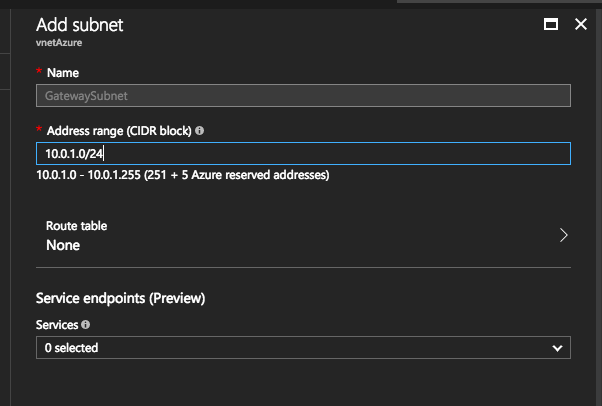The height and width of the screenshot is (406, 602).
Task: Click the Add subnet title heading
Action: 79,25
